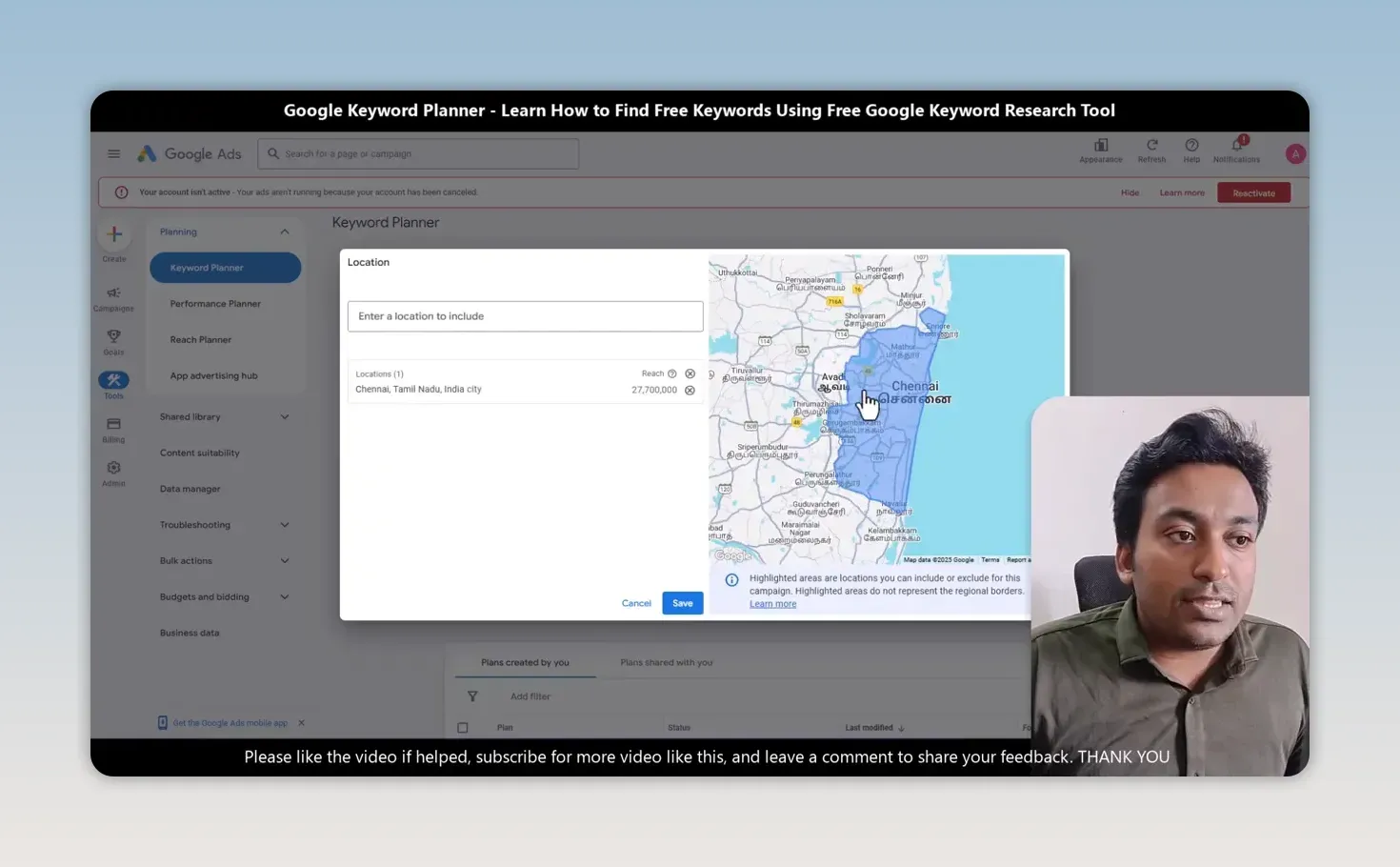The height and width of the screenshot is (867, 1400).
Task: Click the Refresh icon
Action: pos(1151,145)
